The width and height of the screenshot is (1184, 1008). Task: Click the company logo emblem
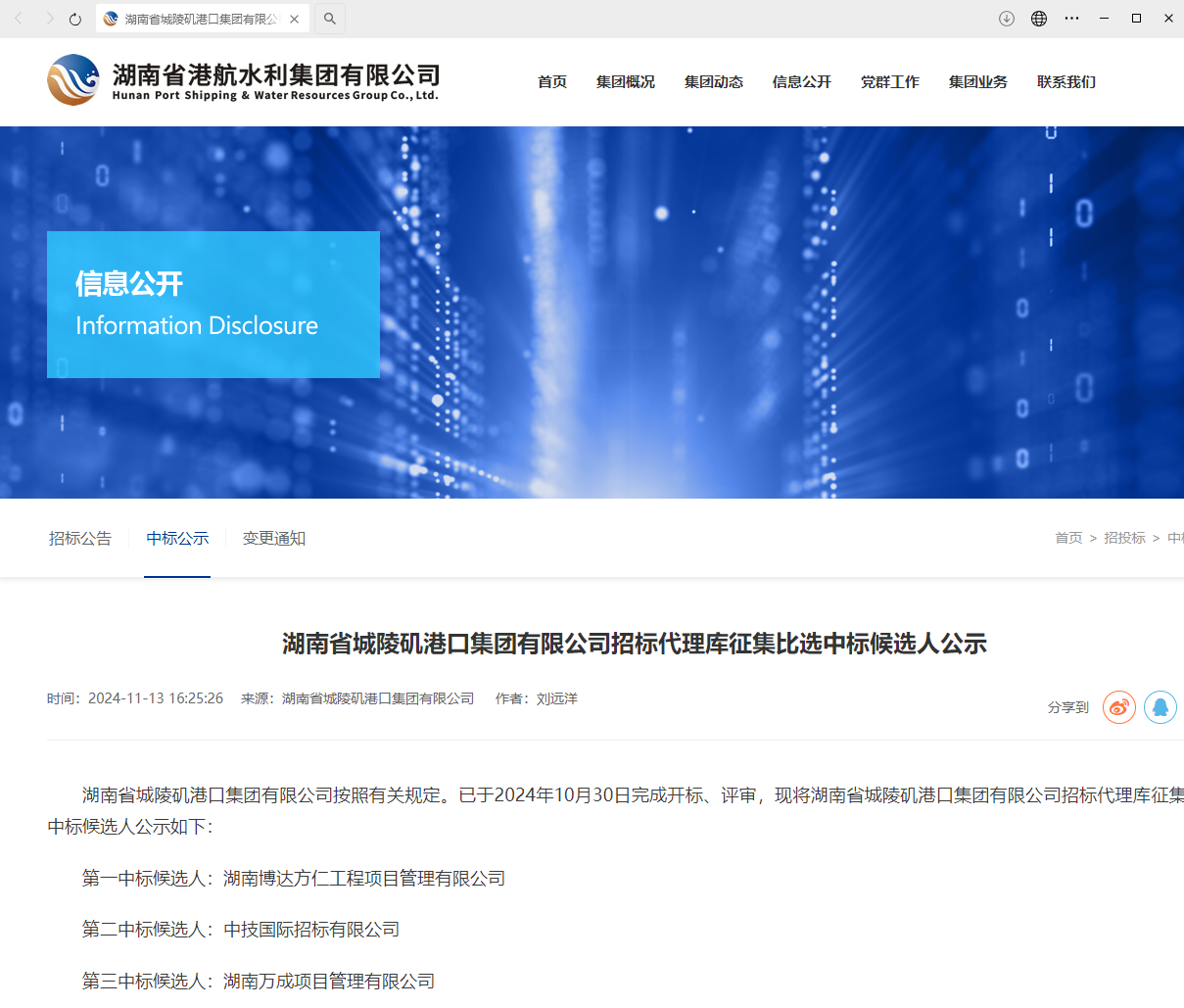click(x=73, y=79)
